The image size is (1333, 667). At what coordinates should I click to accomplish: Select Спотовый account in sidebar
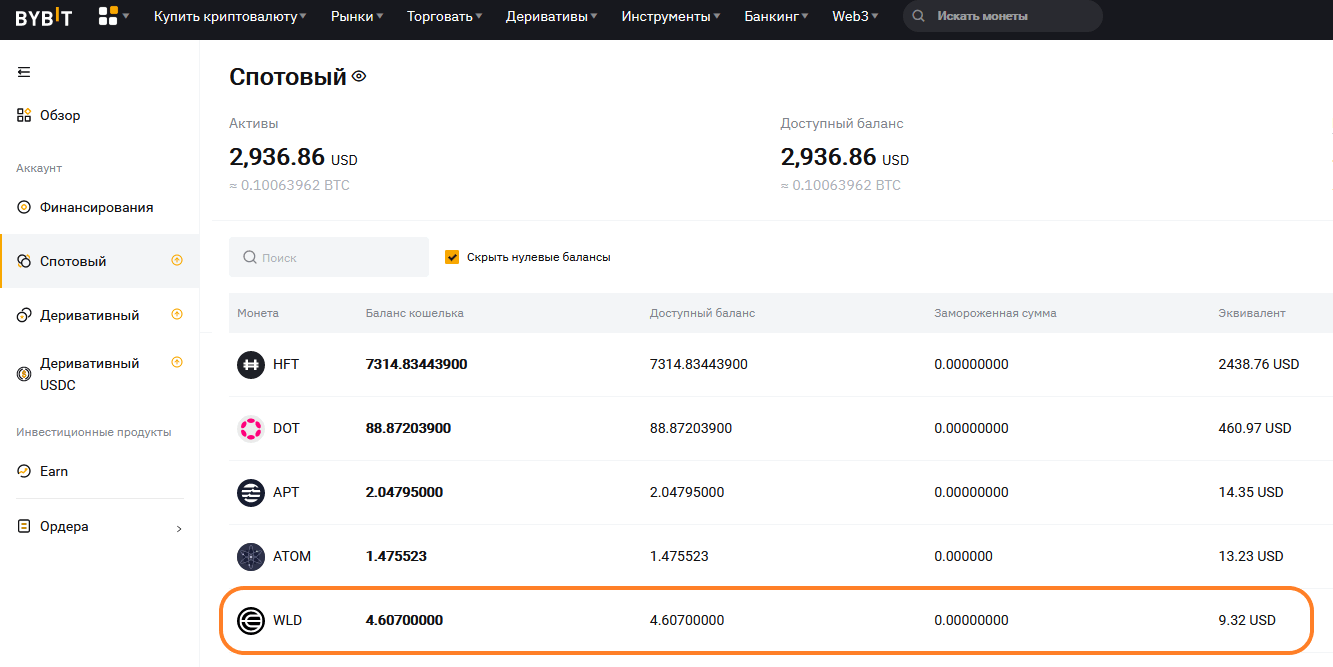73,261
